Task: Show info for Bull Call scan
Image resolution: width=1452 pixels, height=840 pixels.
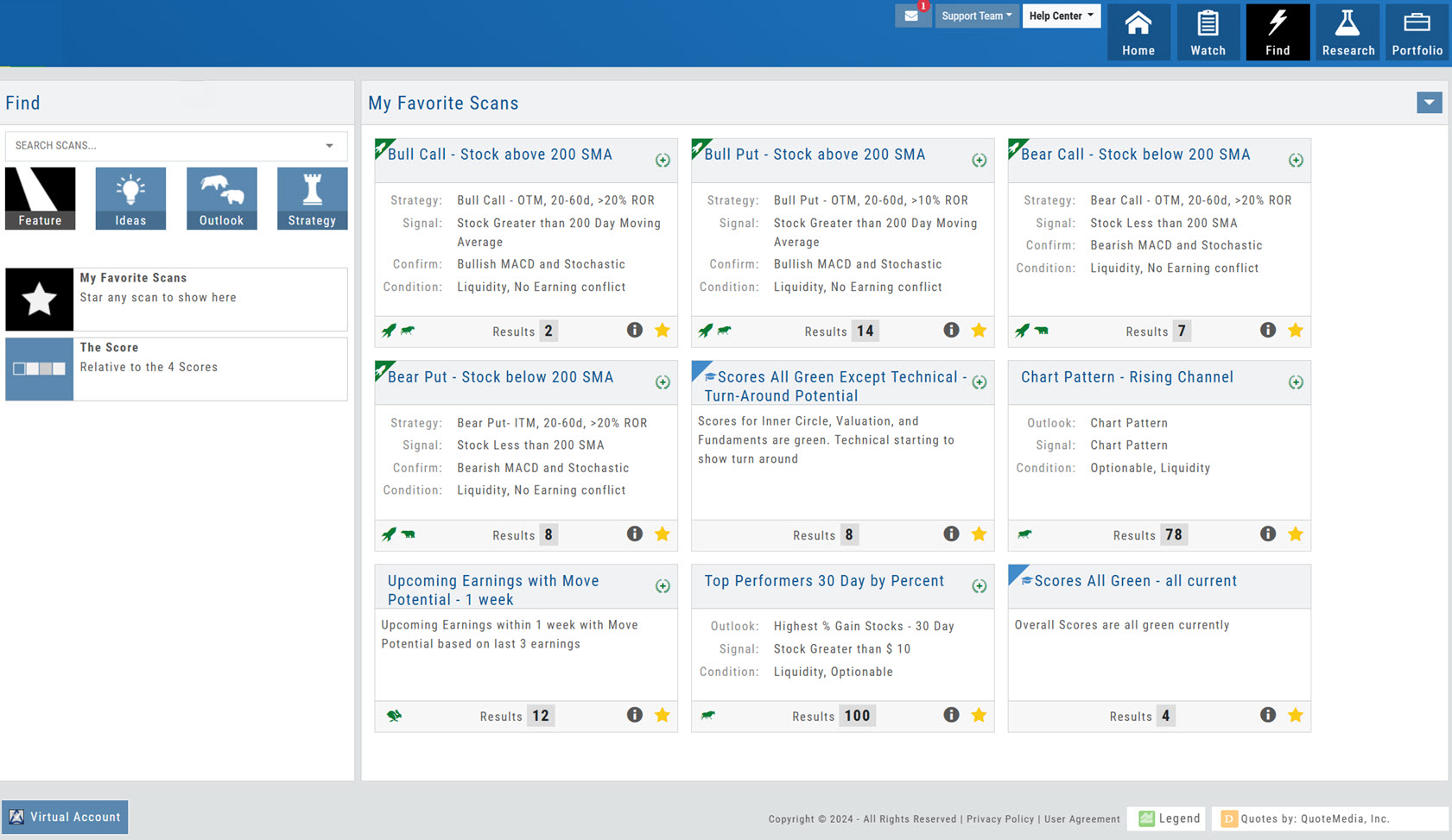Action: (635, 330)
